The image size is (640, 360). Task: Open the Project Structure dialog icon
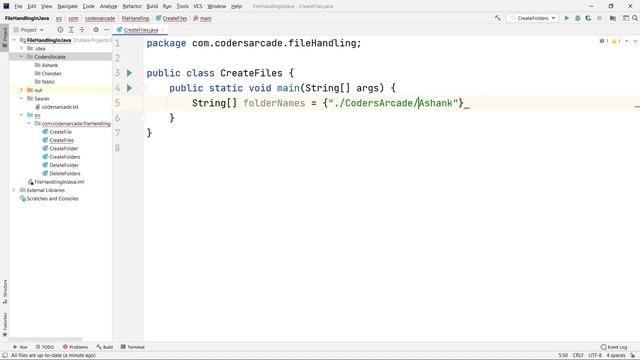coord(613,18)
